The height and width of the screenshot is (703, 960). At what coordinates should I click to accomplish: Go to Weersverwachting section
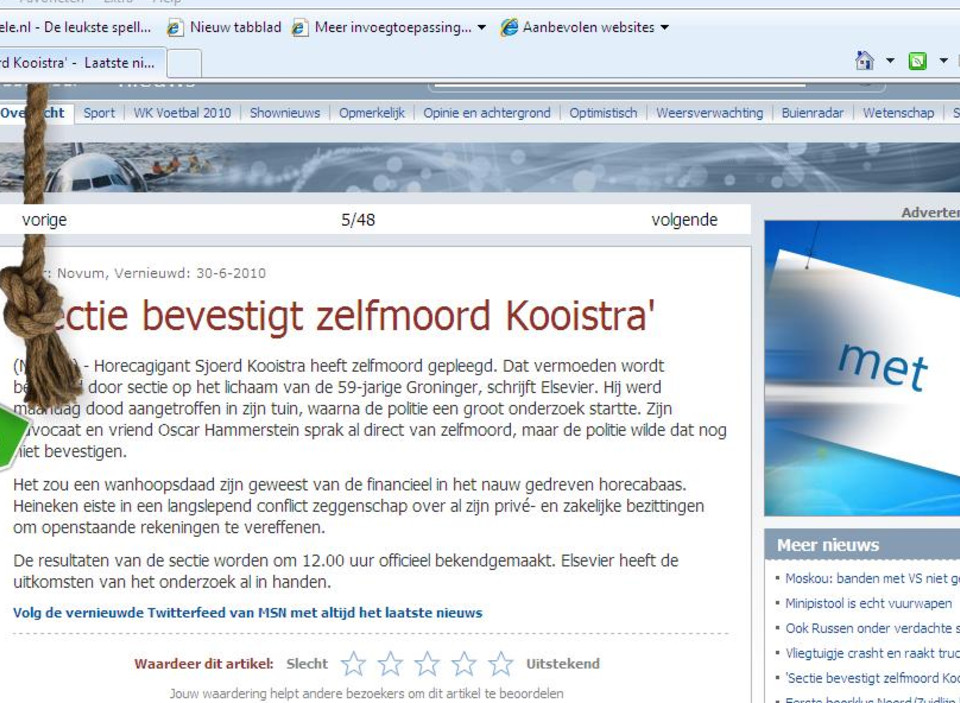710,113
